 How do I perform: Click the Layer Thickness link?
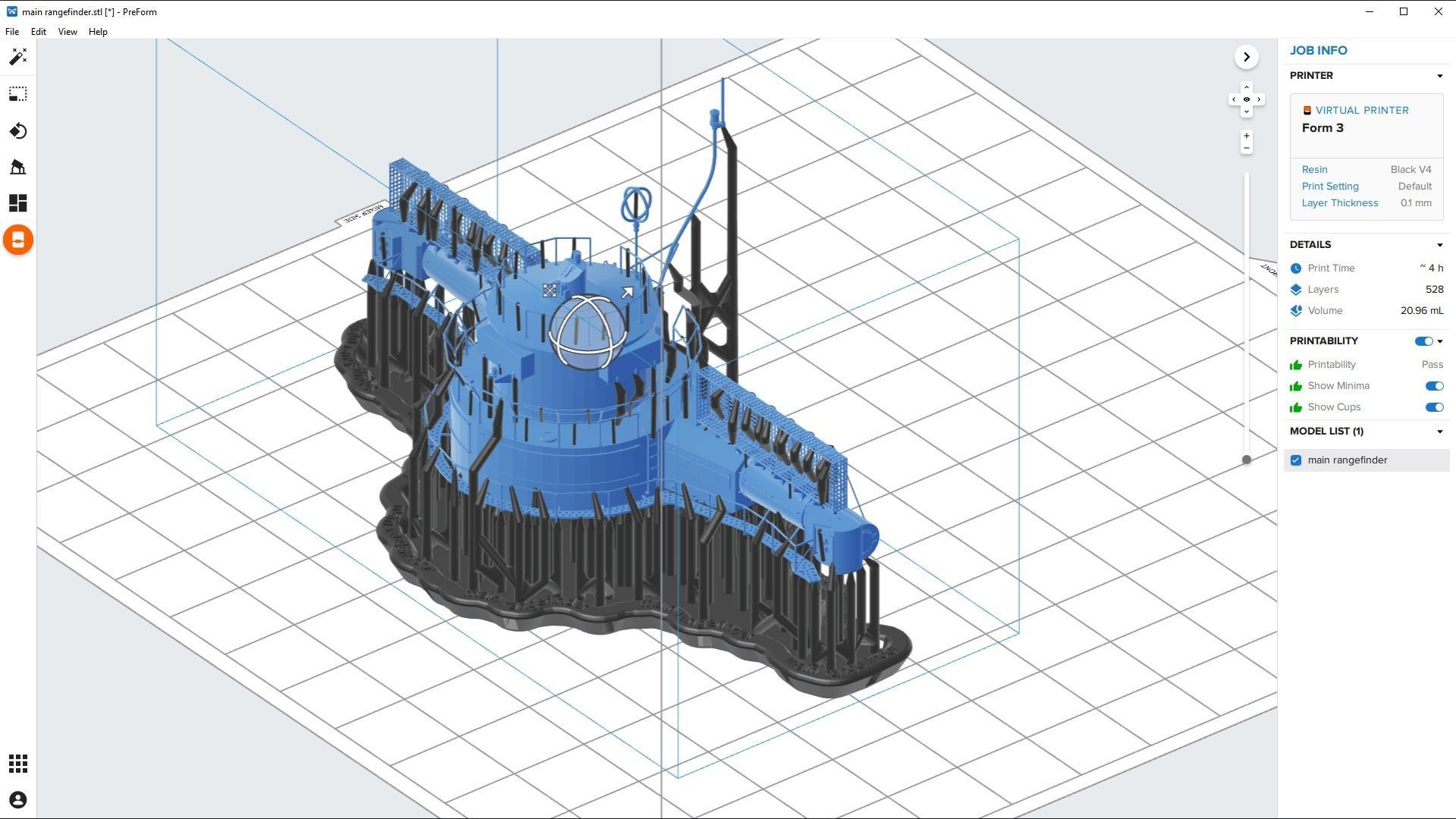(1340, 203)
